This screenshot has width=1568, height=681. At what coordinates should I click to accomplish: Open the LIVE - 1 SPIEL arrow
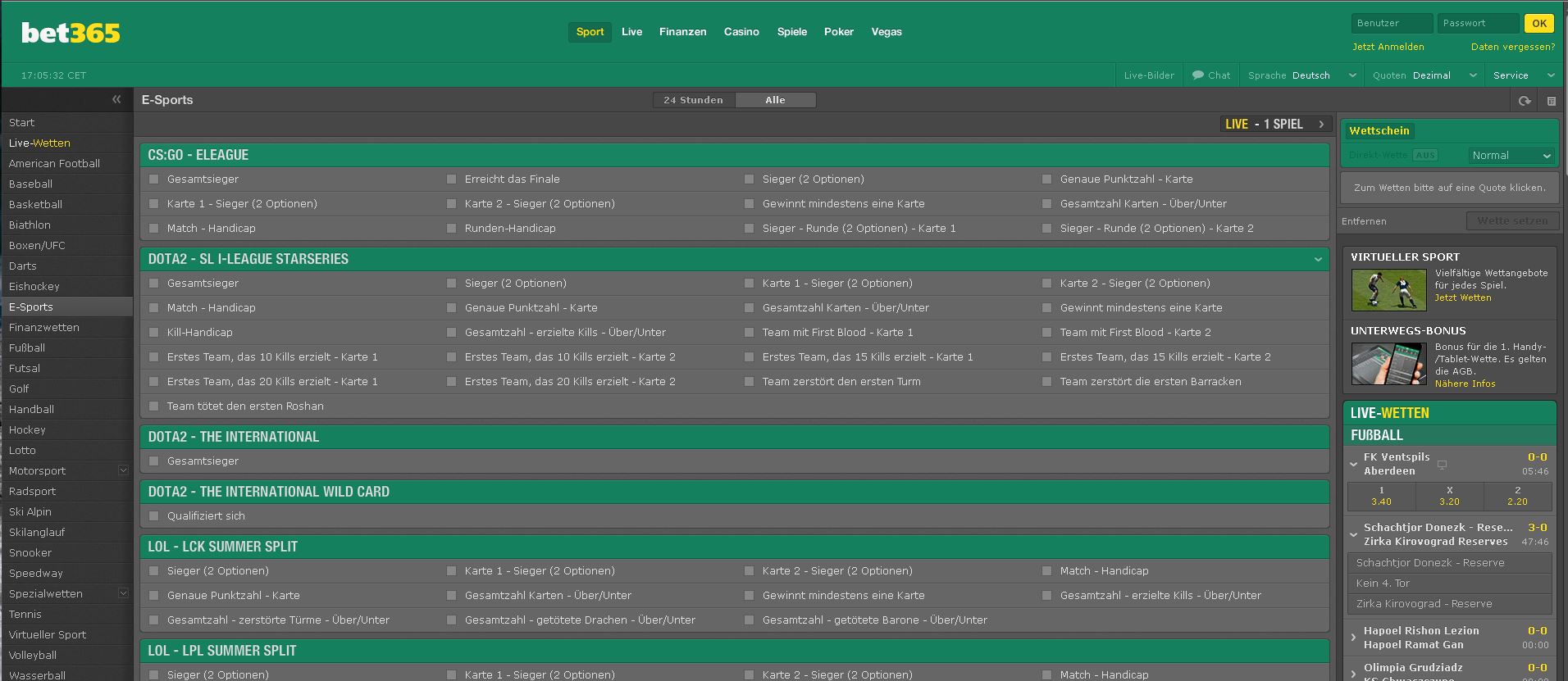[x=1321, y=124]
